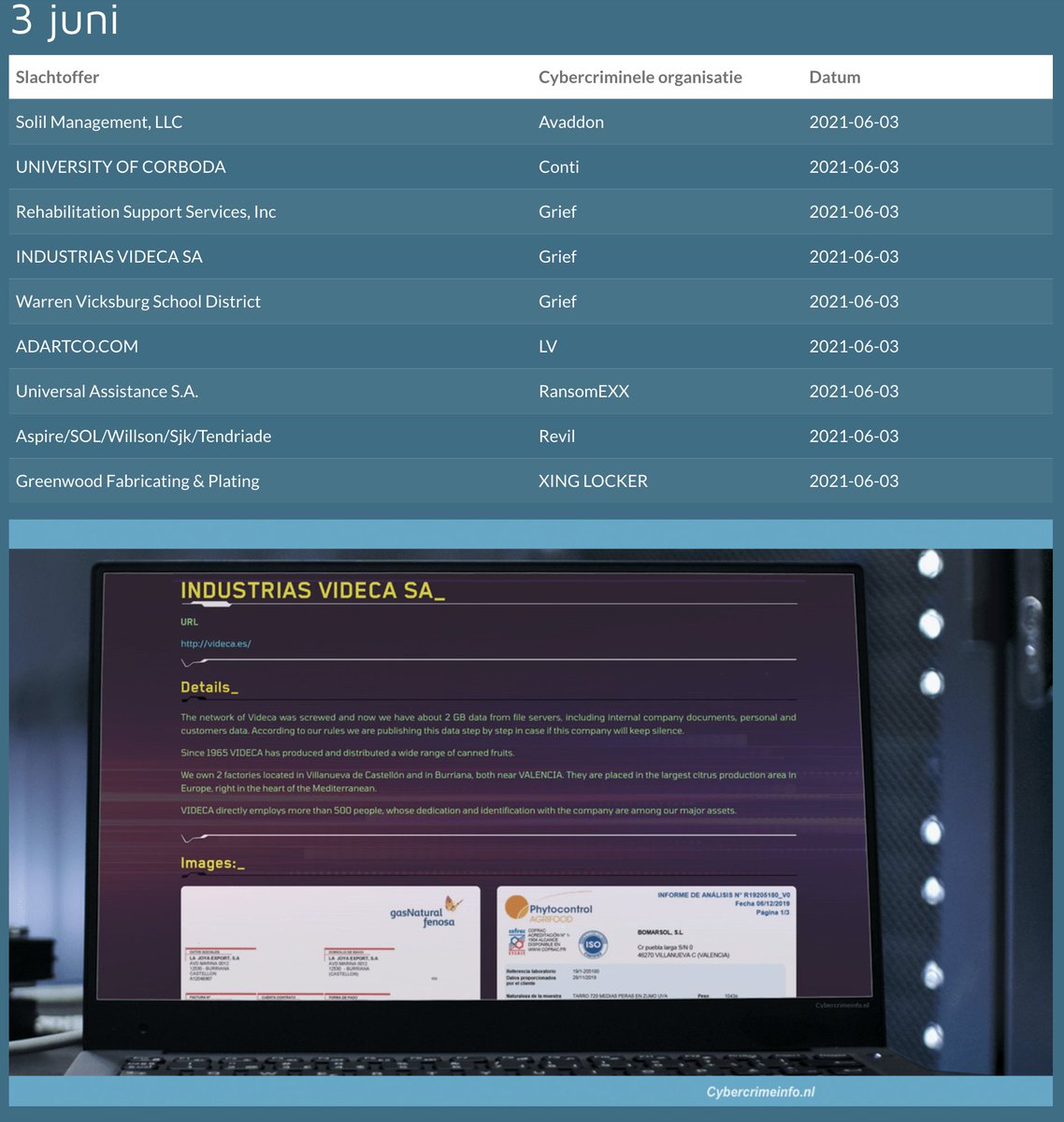Image resolution: width=1064 pixels, height=1122 pixels.
Task: Click the Conti organisation cell
Action: pos(559,167)
